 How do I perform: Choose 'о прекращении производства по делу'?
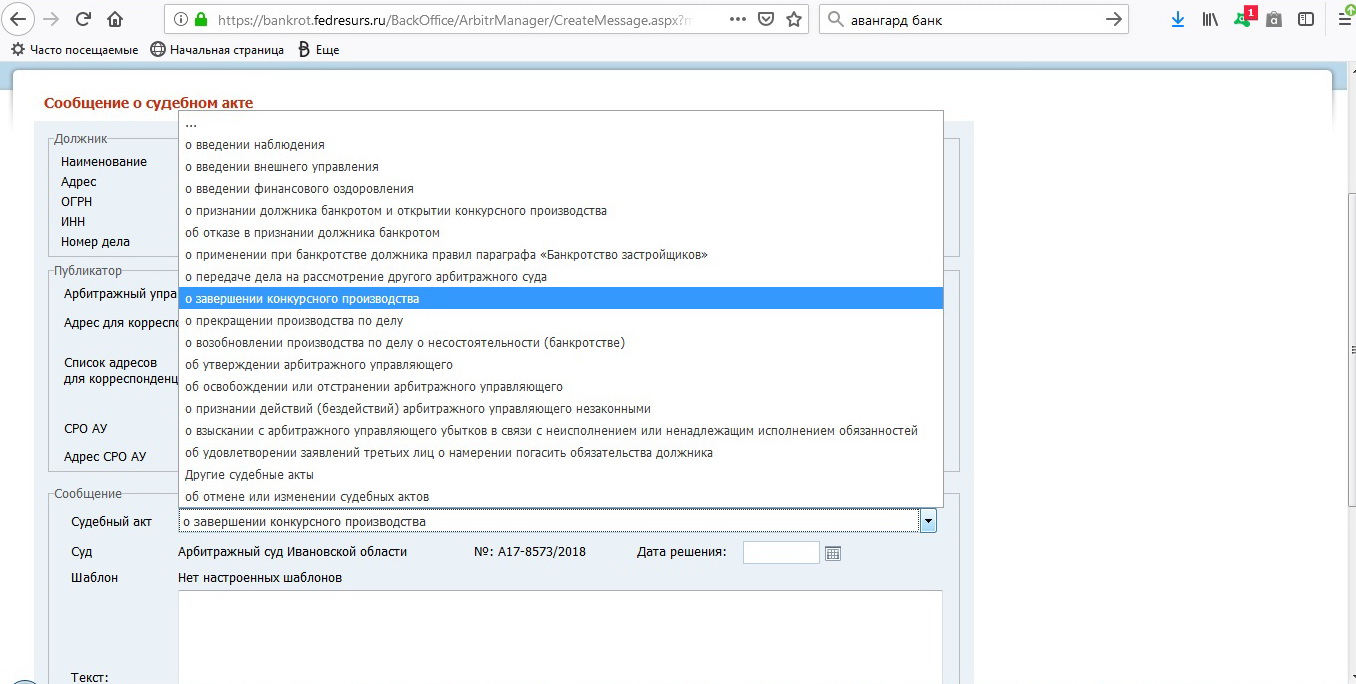(294, 321)
